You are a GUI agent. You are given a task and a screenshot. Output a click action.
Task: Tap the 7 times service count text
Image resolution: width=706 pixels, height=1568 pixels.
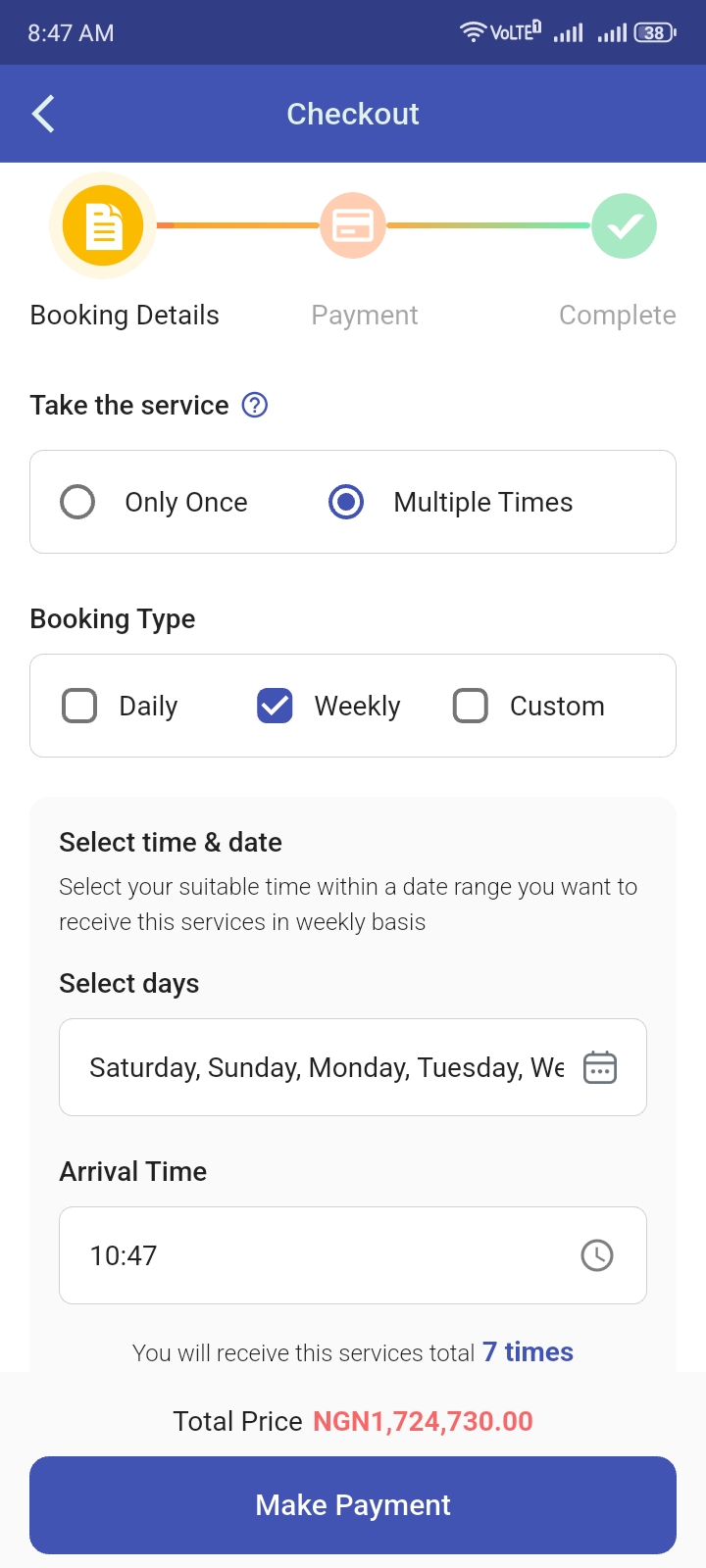pyautogui.click(x=528, y=1352)
